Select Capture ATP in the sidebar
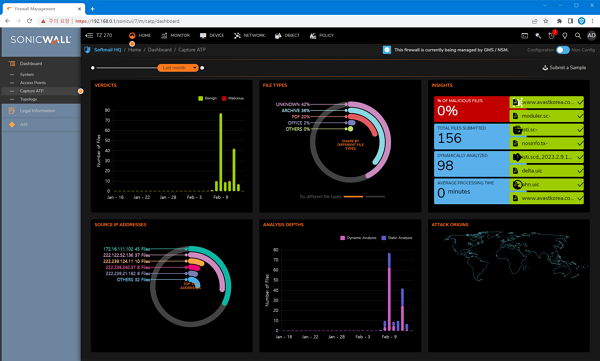 coord(32,91)
